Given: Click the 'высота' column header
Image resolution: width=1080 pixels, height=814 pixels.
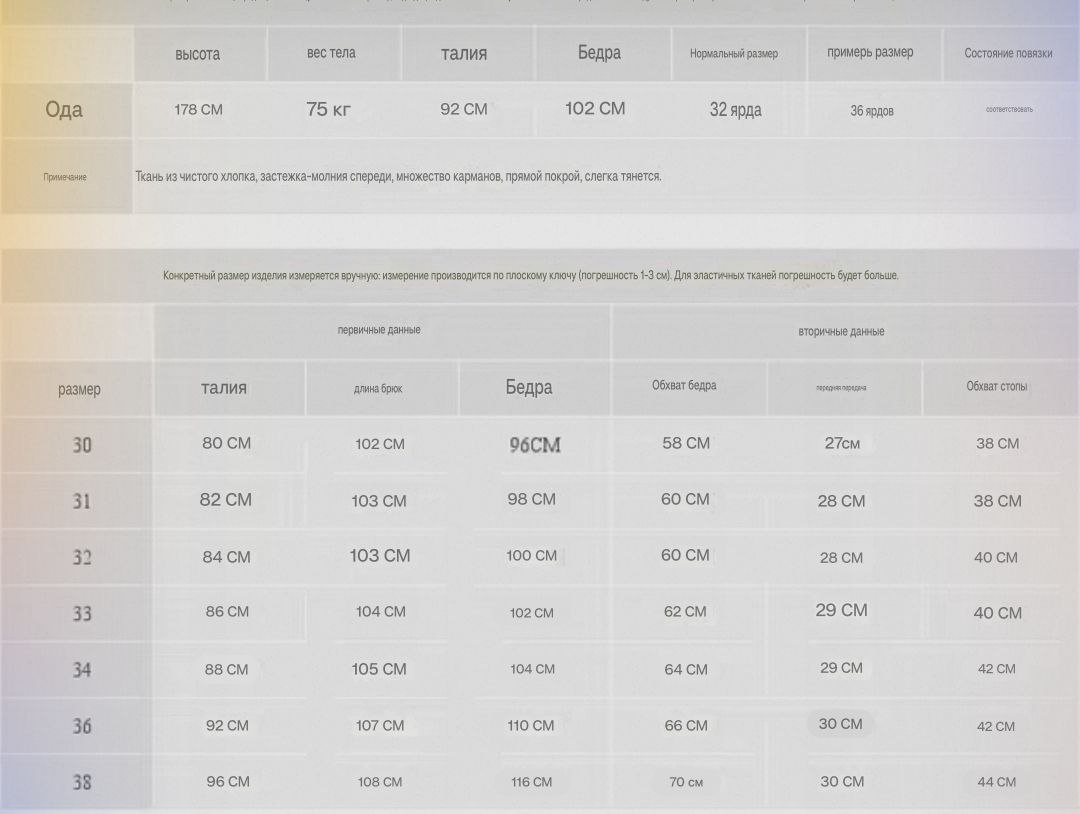Looking at the screenshot, I should 197,54.
